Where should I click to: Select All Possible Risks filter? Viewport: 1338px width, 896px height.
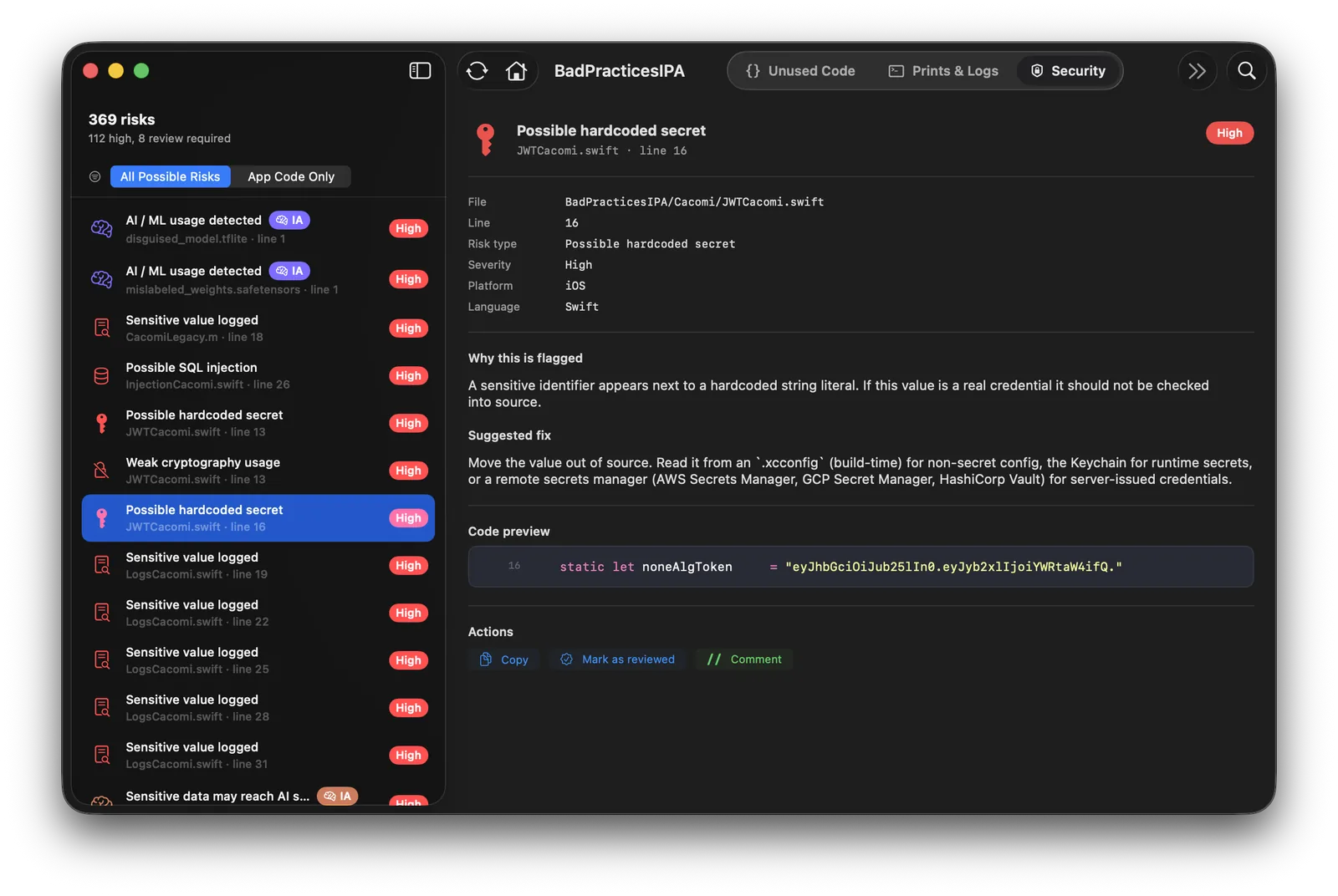click(x=170, y=176)
